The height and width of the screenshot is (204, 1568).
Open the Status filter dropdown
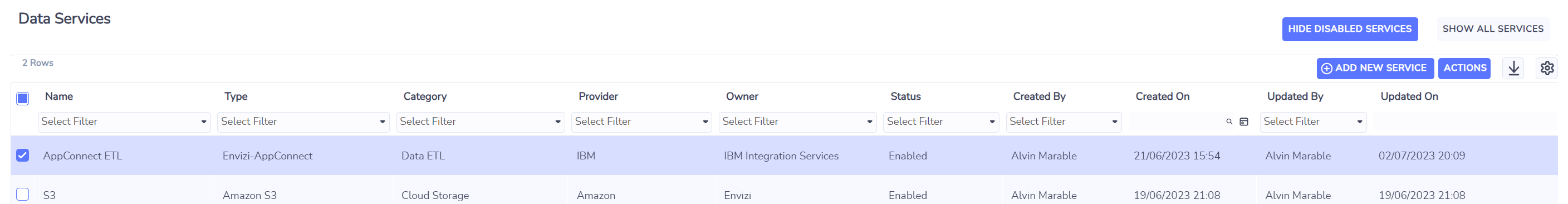pos(941,122)
